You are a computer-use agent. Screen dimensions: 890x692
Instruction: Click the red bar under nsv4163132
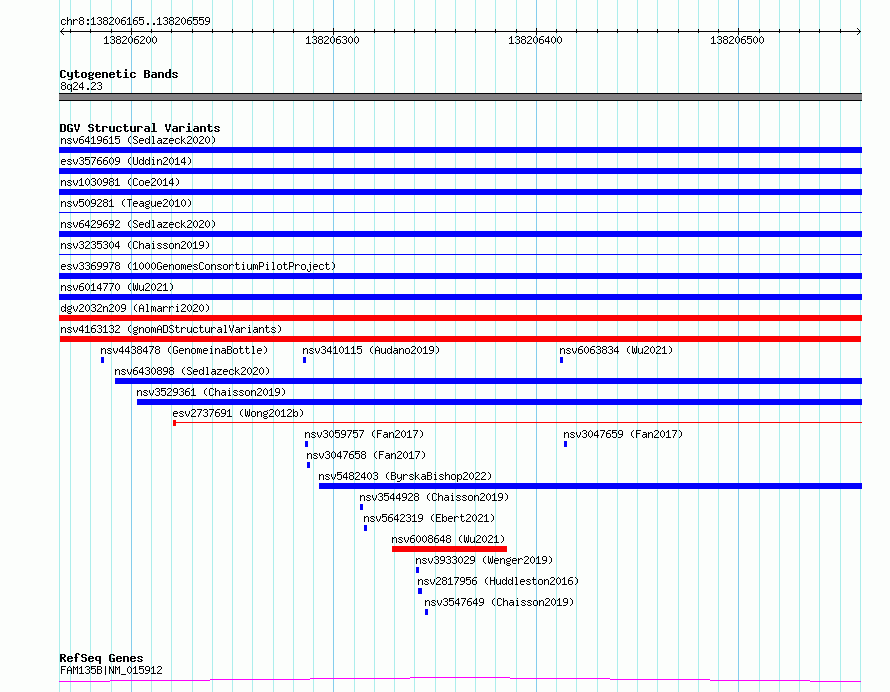460,339
